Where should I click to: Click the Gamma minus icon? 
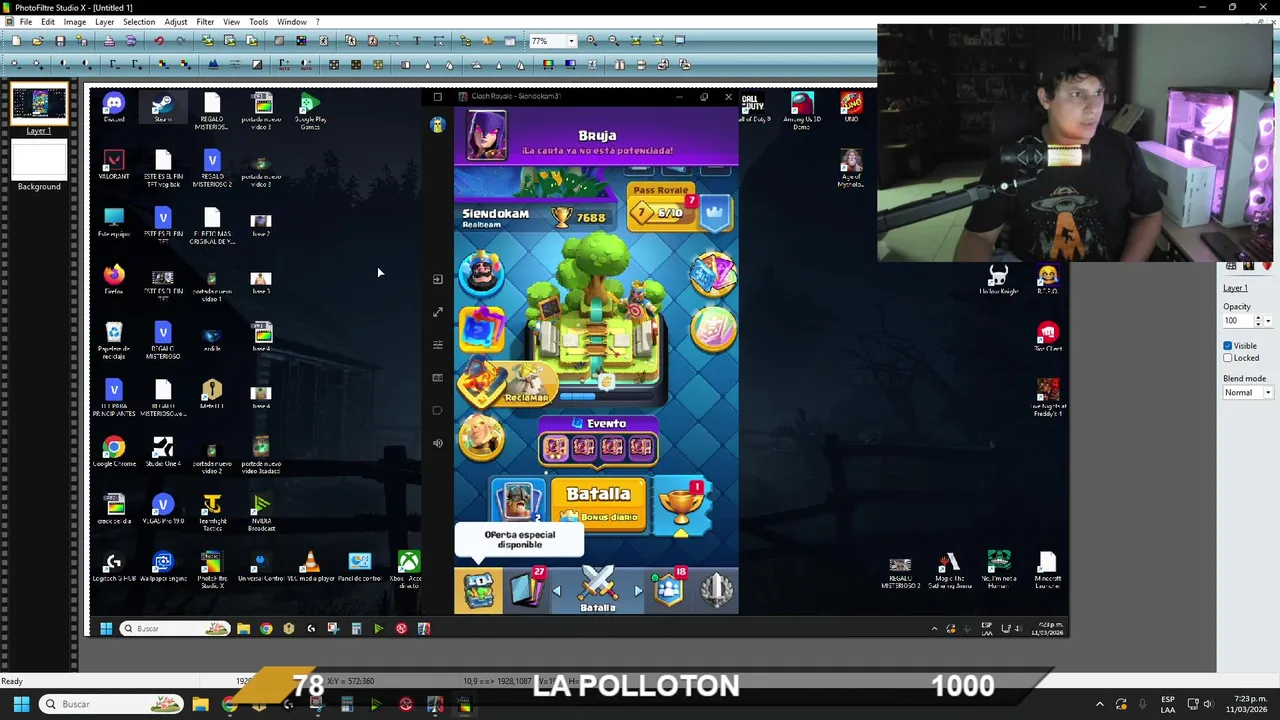pos(115,64)
